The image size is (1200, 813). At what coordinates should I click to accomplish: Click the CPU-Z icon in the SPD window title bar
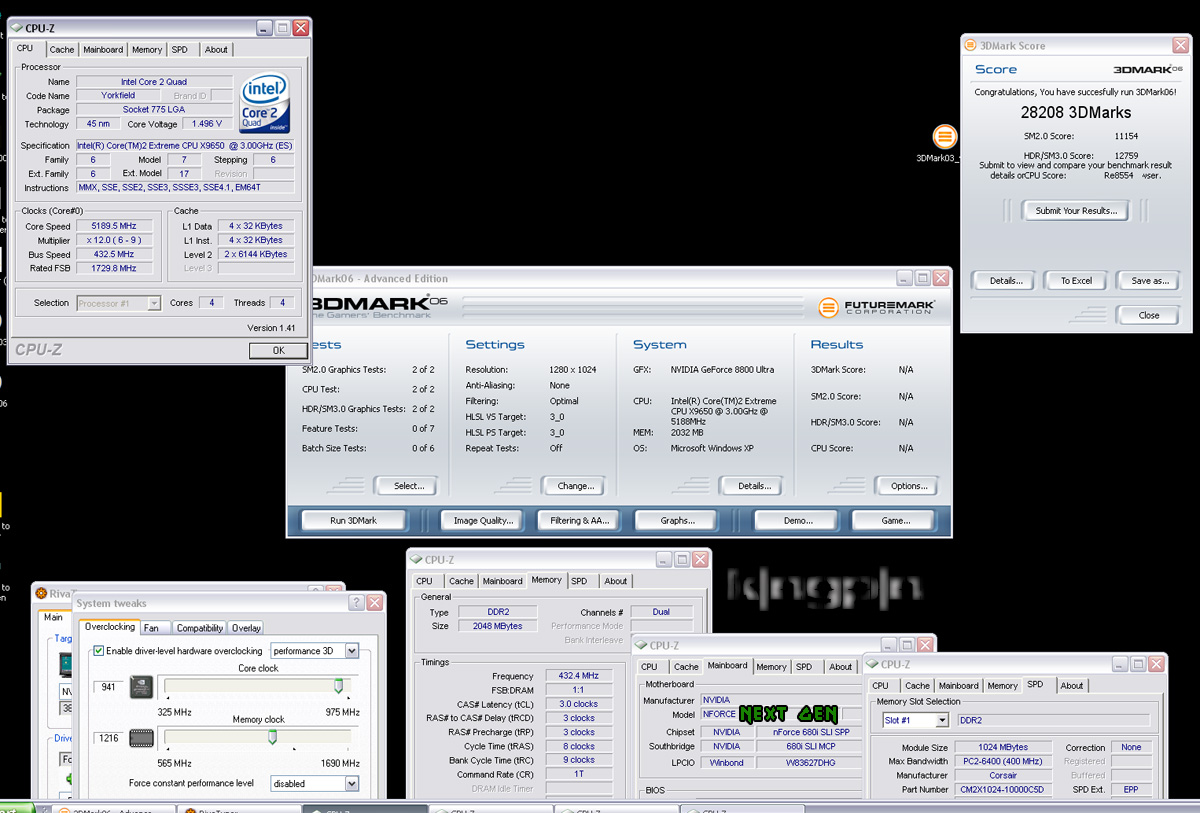tap(872, 664)
